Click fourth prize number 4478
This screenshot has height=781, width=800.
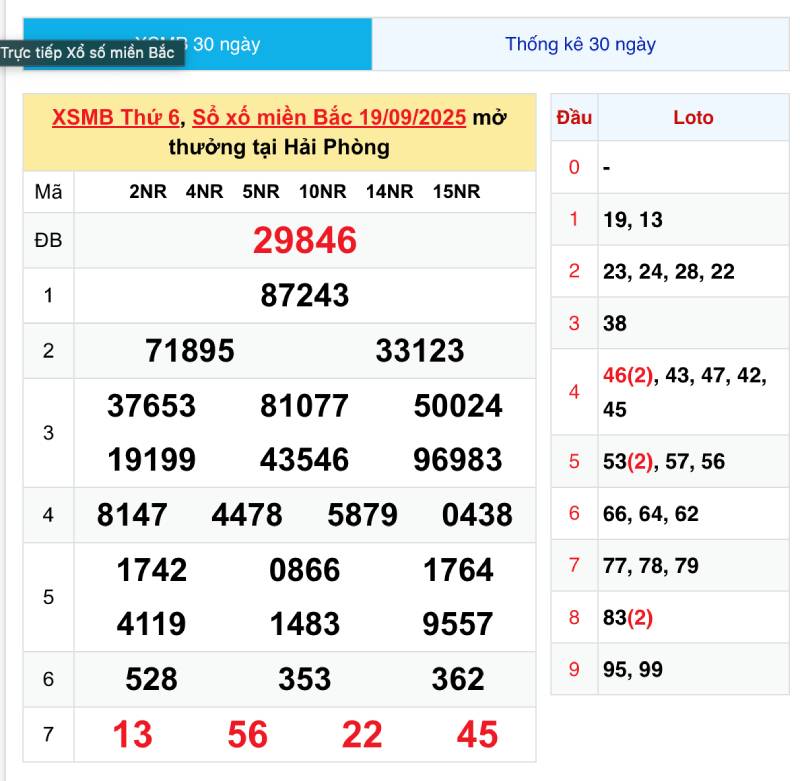tap(247, 515)
